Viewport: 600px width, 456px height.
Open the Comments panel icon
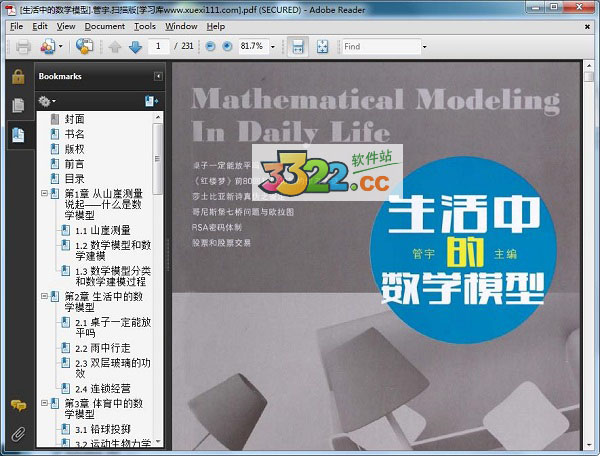tap(18, 405)
